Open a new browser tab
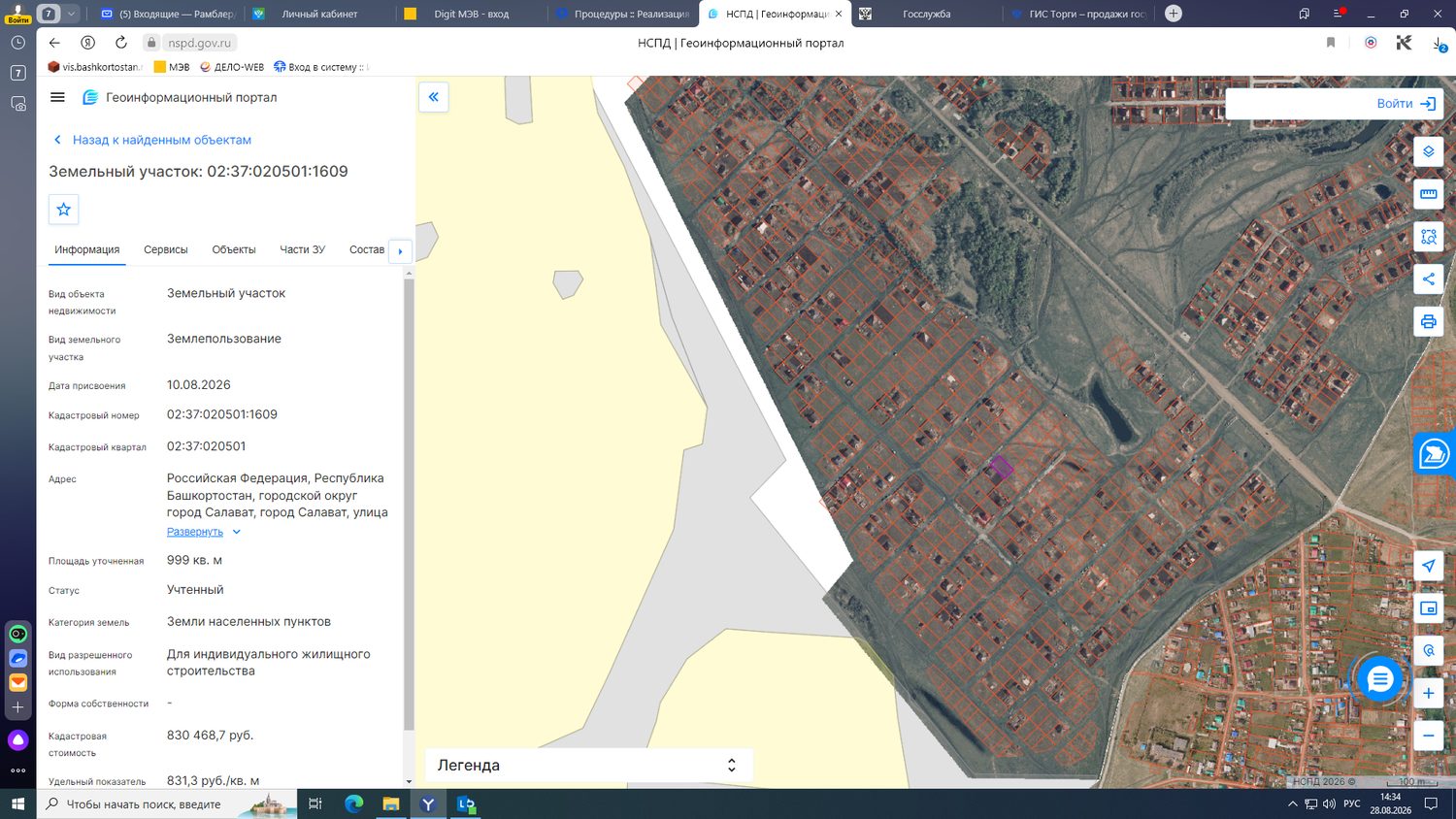Screen dimensions: 1456x819 click(1174, 14)
